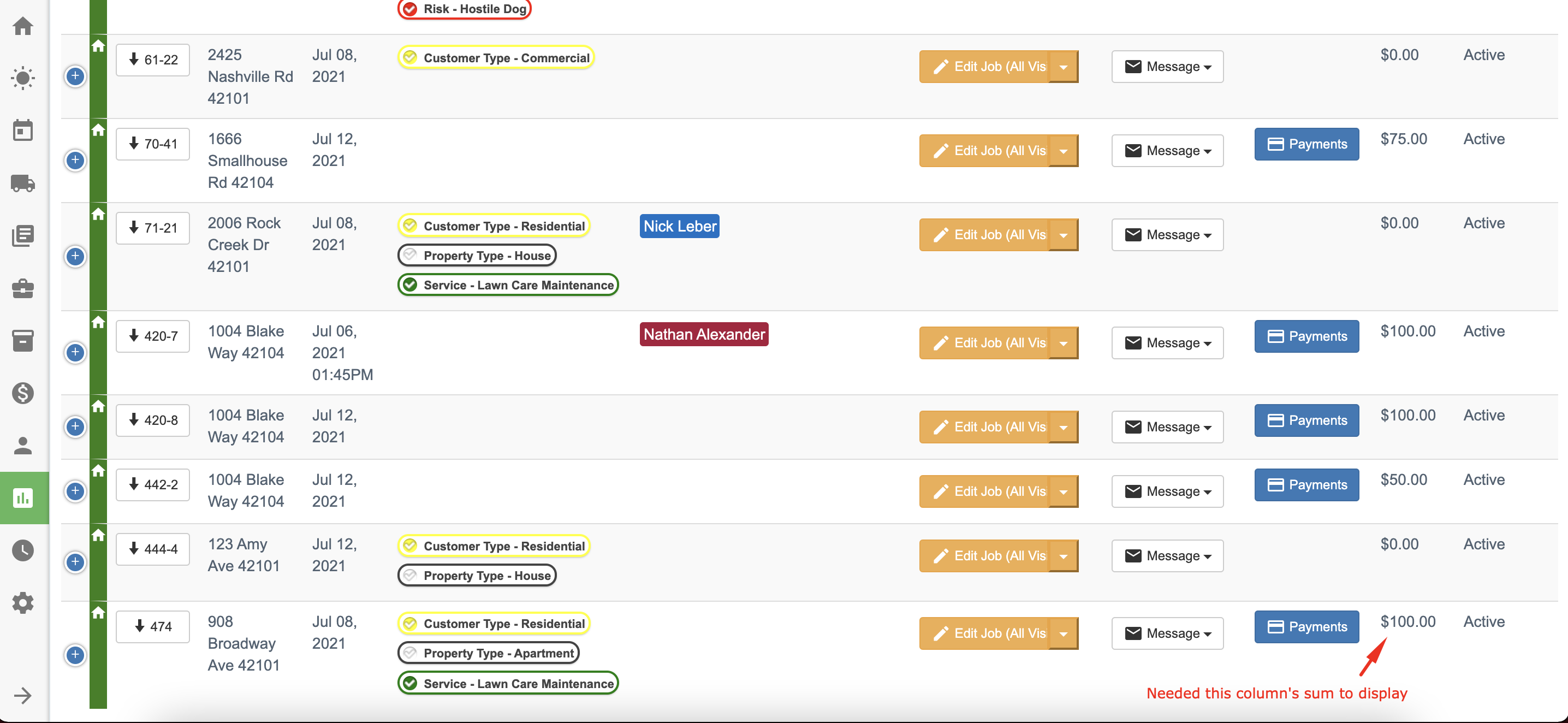The width and height of the screenshot is (1568, 723).
Task: Open the clock time tracking icon
Action: pos(23,550)
